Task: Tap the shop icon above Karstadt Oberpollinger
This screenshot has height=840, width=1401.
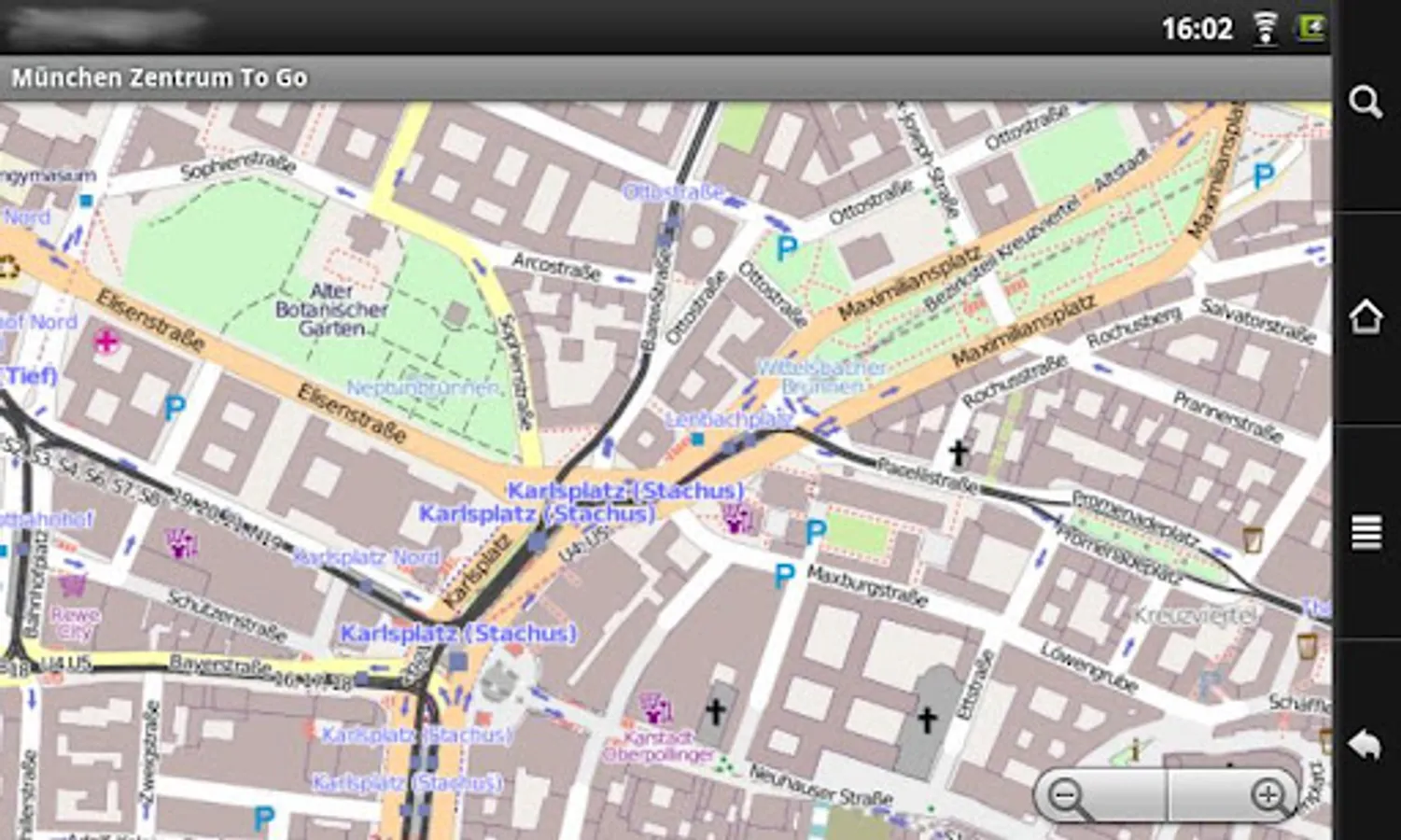Action: (654, 709)
